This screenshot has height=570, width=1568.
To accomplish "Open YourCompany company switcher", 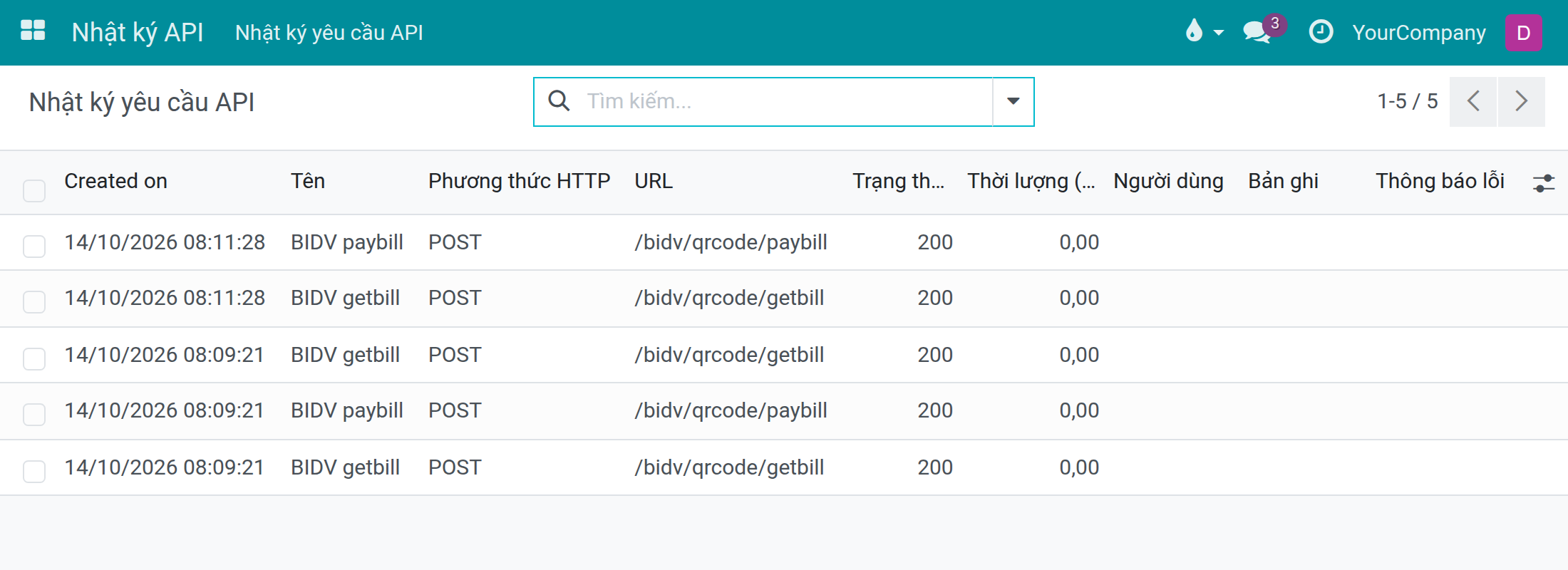I will (1419, 33).
